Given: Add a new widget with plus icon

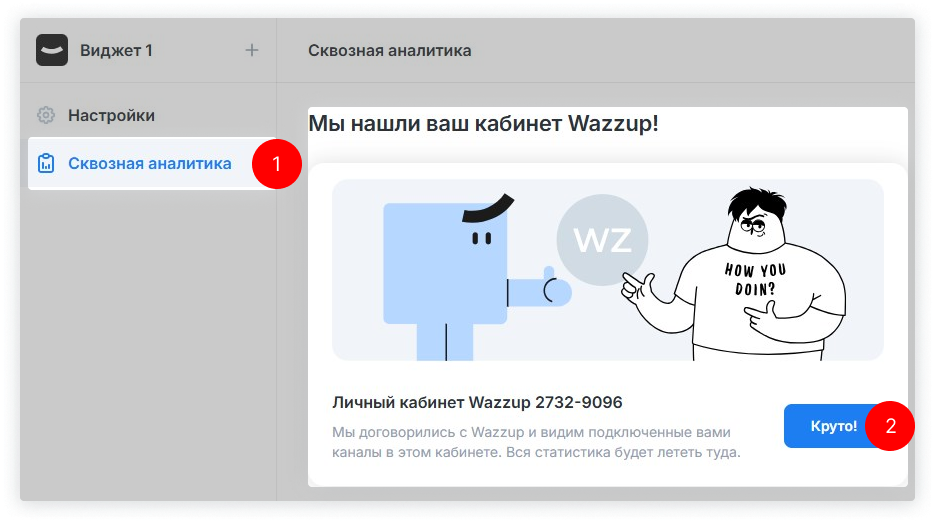Looking at the screenshot, I should pyautogui.click(x=252, y=50).
